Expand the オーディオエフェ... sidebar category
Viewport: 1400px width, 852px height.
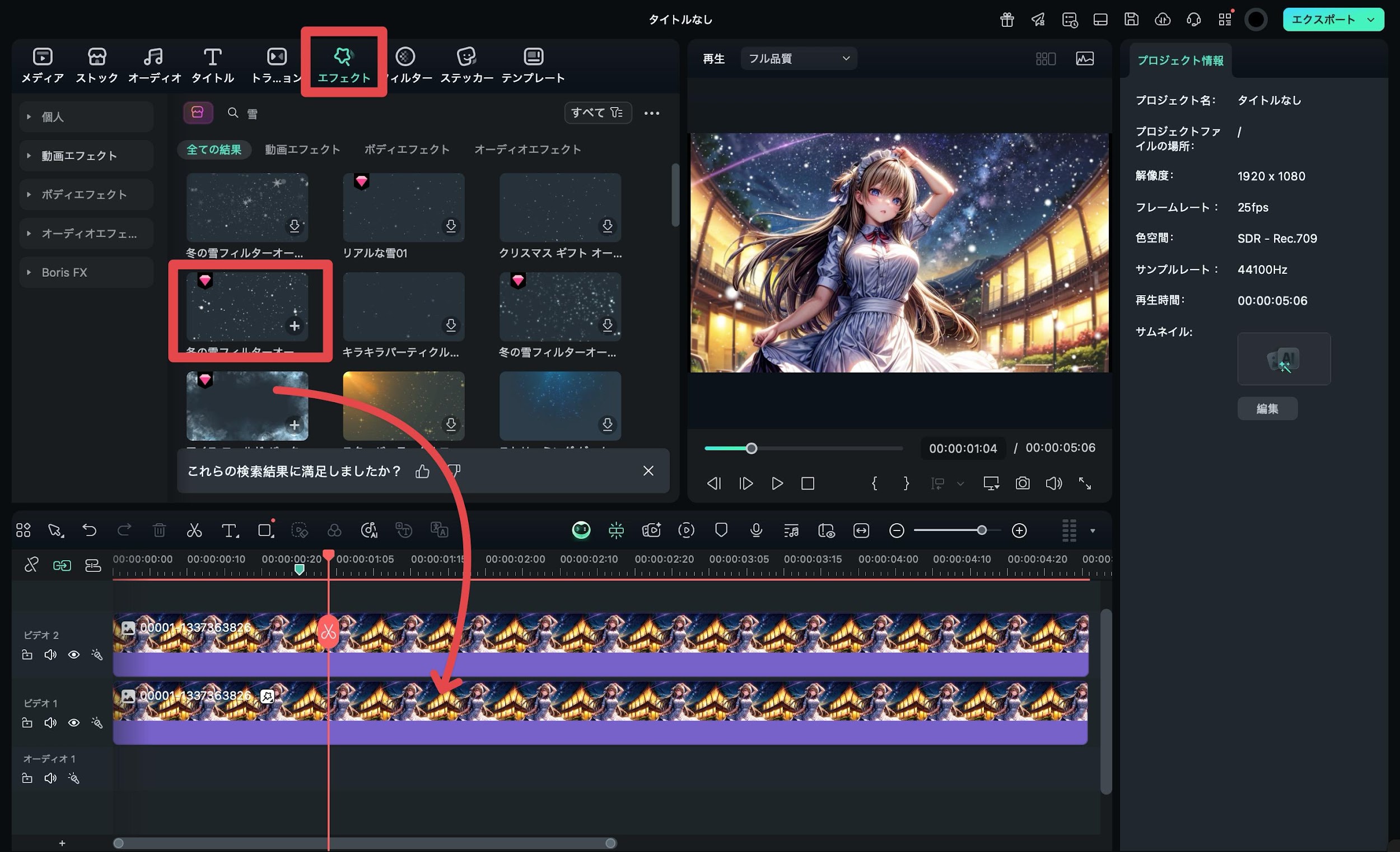point(86,233)
